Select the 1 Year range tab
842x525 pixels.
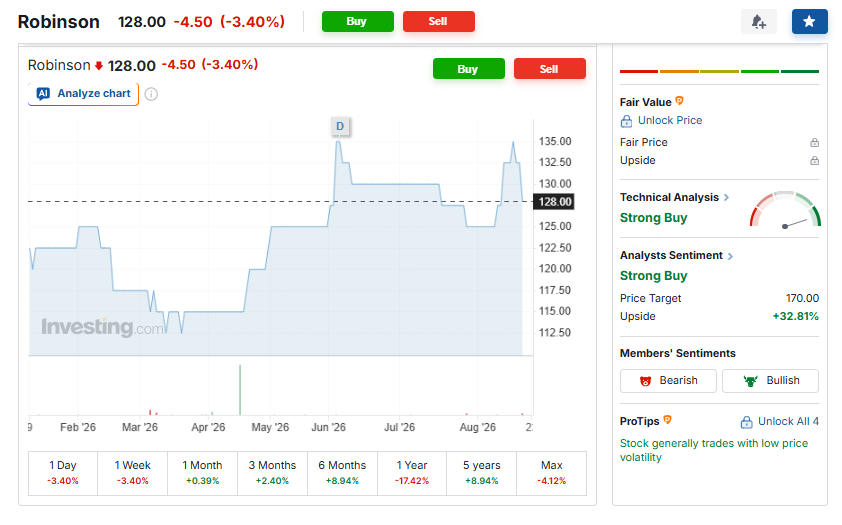pos(412,473)
